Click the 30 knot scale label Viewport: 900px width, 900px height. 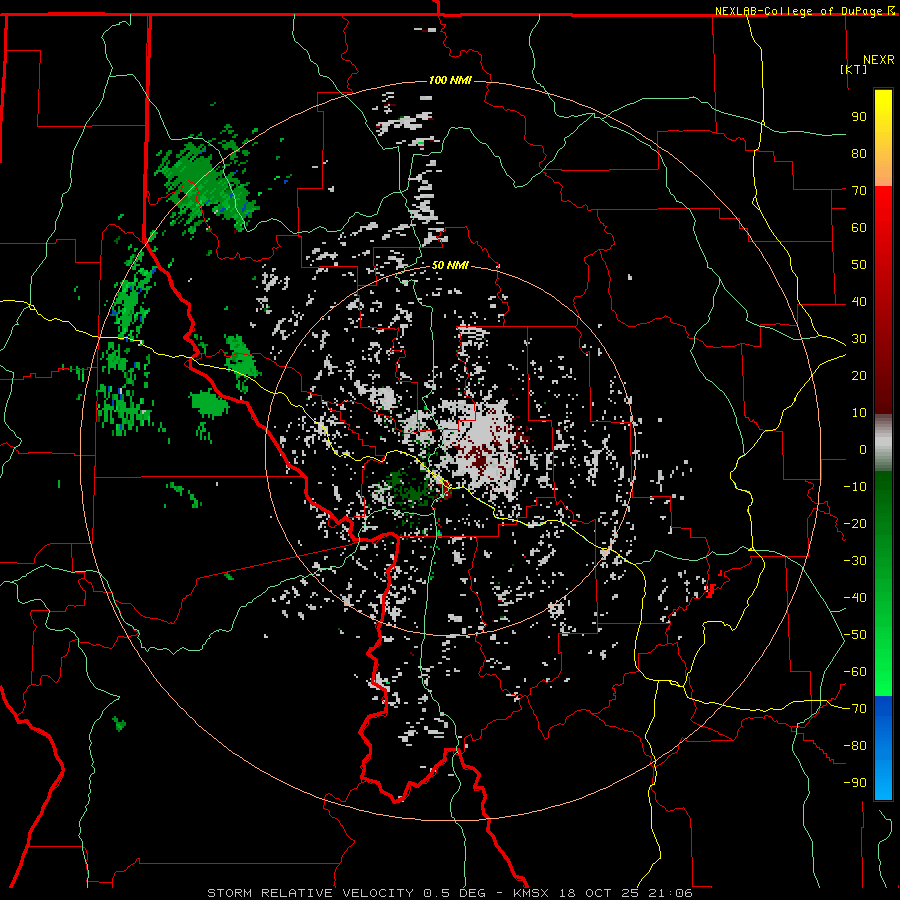(x=859, y=339)
